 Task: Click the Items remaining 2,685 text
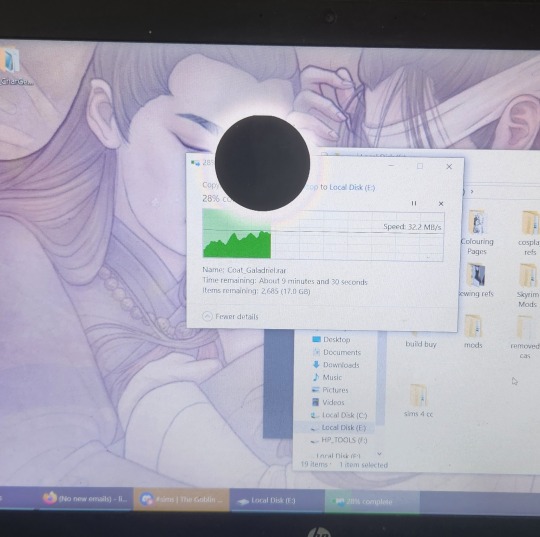(256, 291)
